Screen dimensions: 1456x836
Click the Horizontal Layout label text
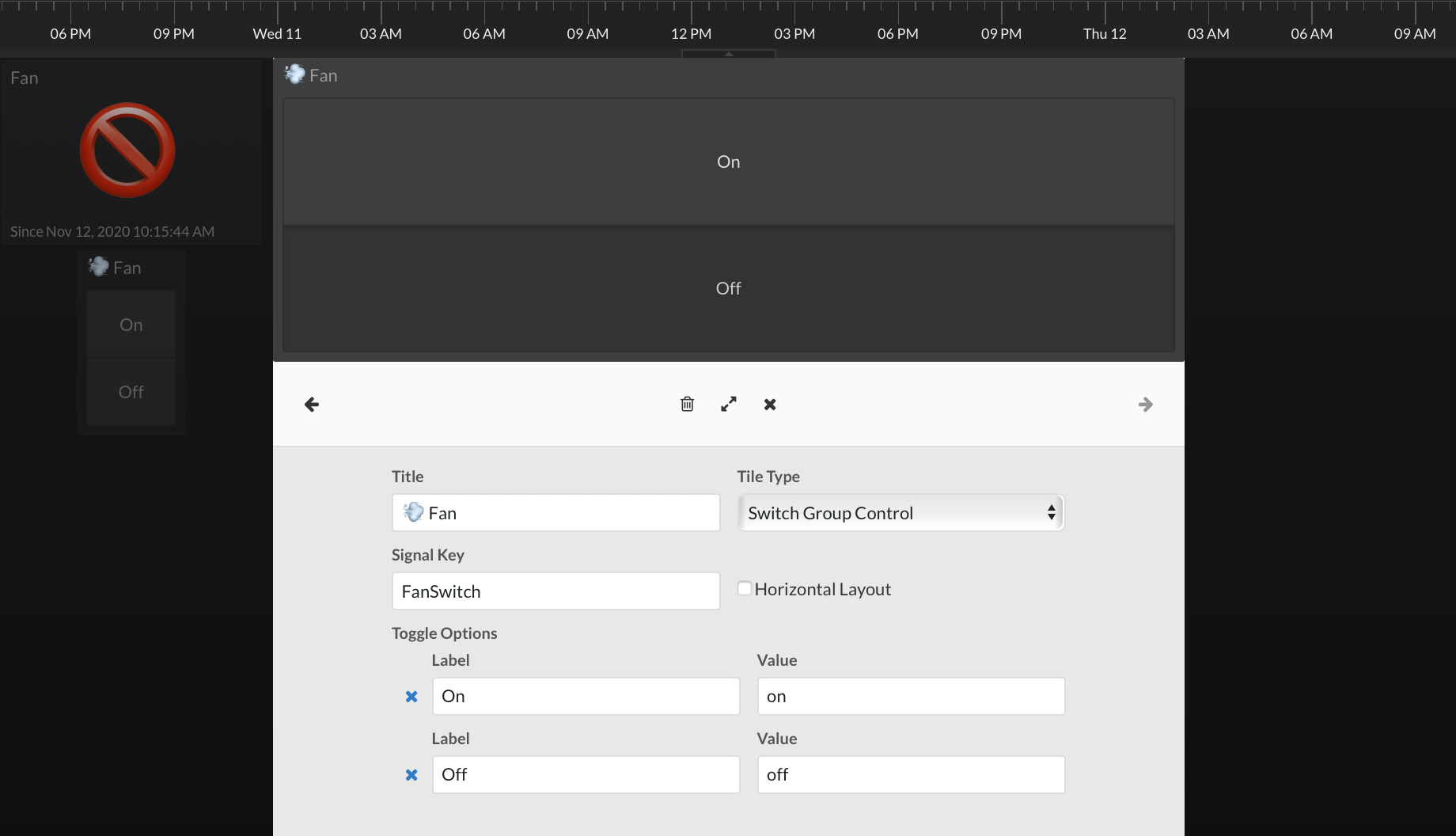point(823,589)
